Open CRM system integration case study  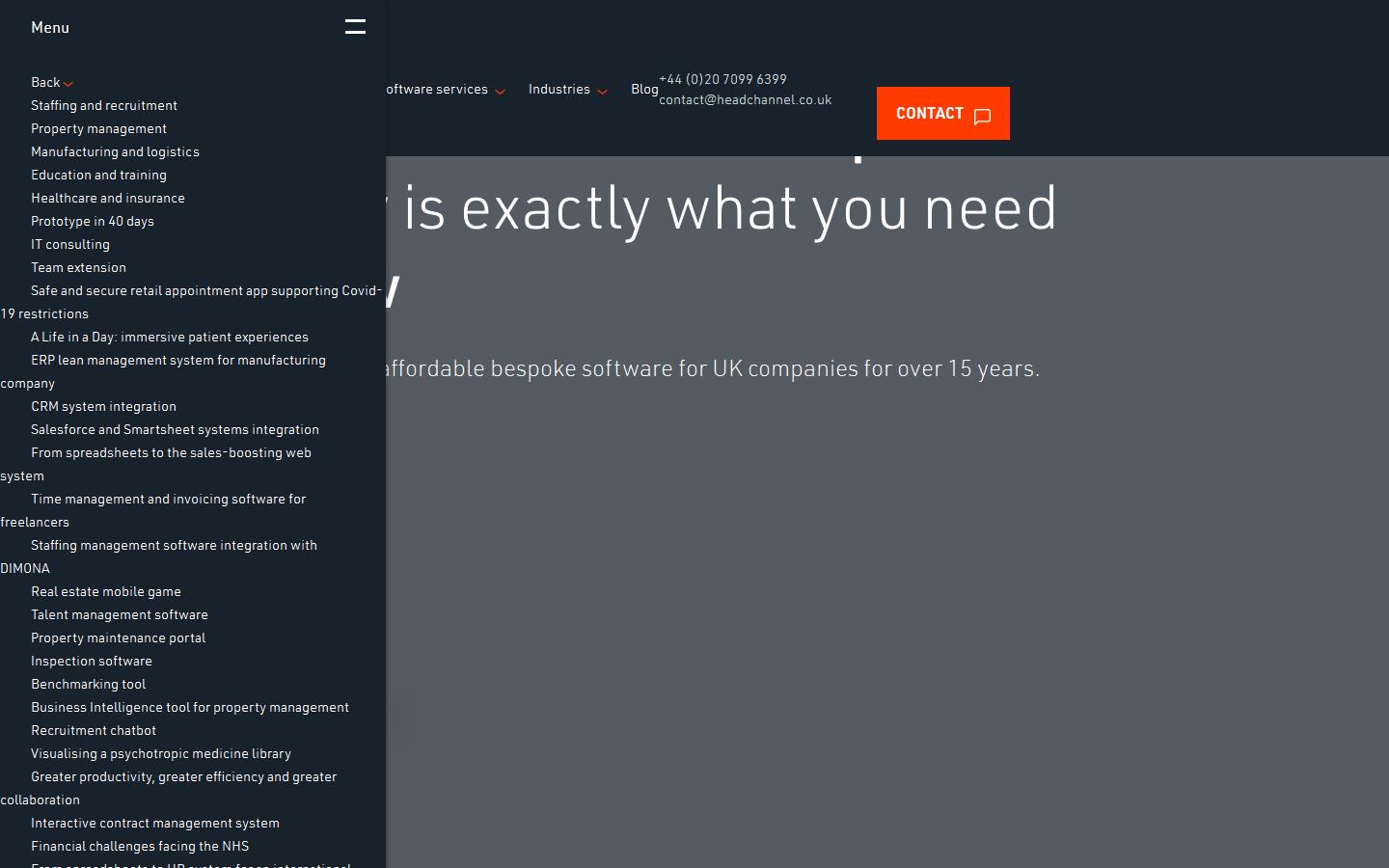pyautogui.click(x=103, y=407)
